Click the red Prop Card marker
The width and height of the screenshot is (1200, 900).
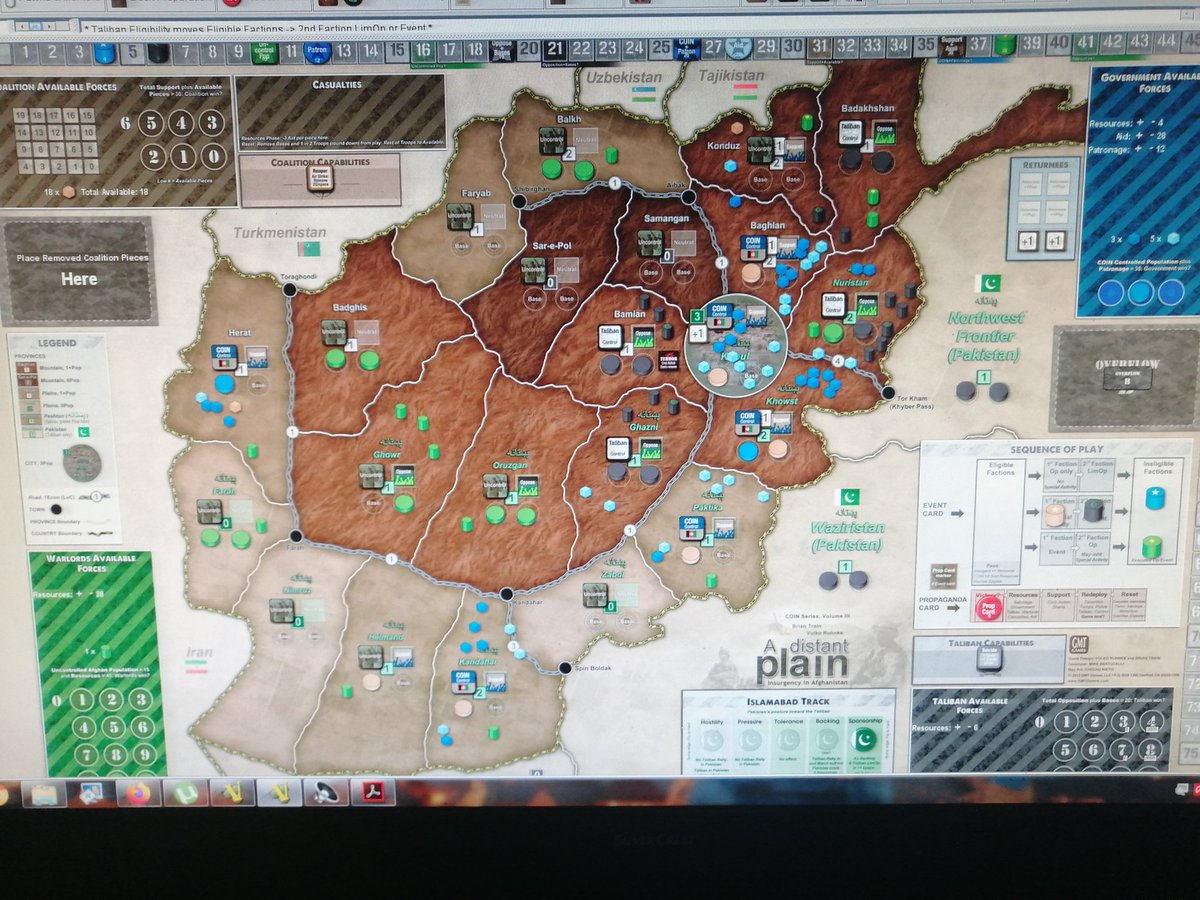pos(989,606)
